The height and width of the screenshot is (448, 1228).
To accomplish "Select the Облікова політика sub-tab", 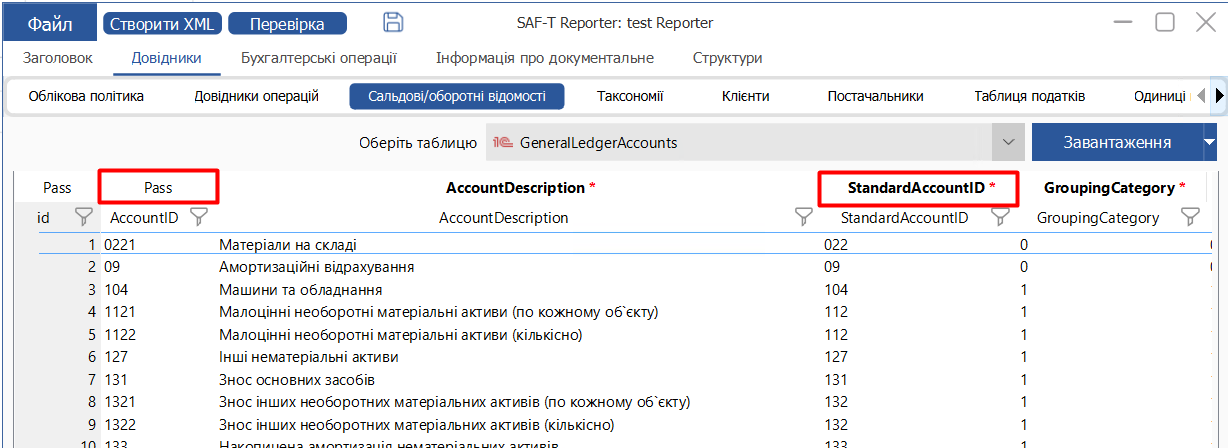I will 86,97.
